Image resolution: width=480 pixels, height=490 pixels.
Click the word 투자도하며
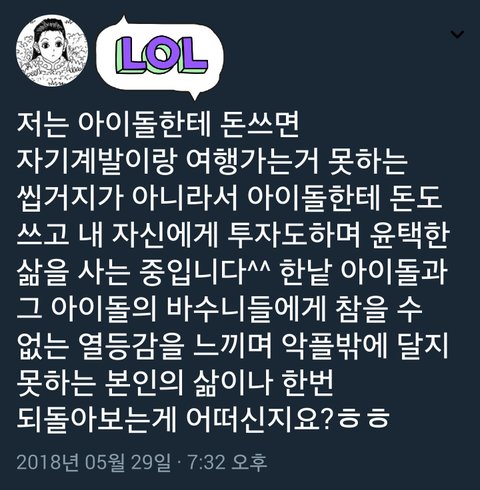294,235
